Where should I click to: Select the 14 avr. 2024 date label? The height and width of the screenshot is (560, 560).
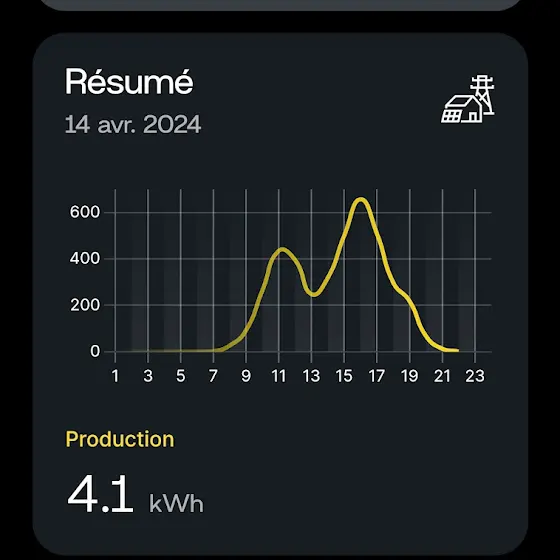[x=133, y=124]
